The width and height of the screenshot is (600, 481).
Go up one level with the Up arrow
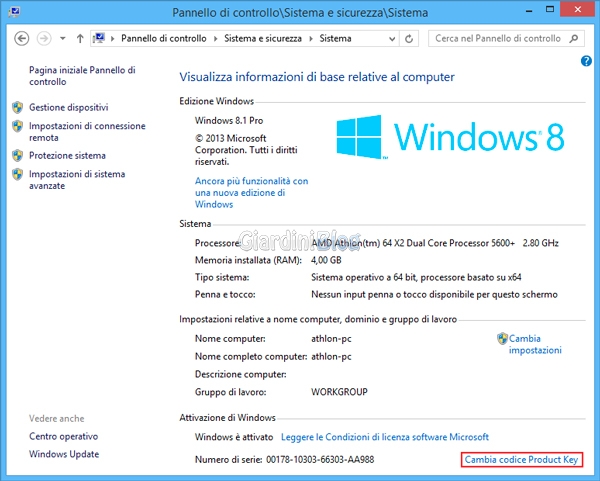[x=80, y=39]
